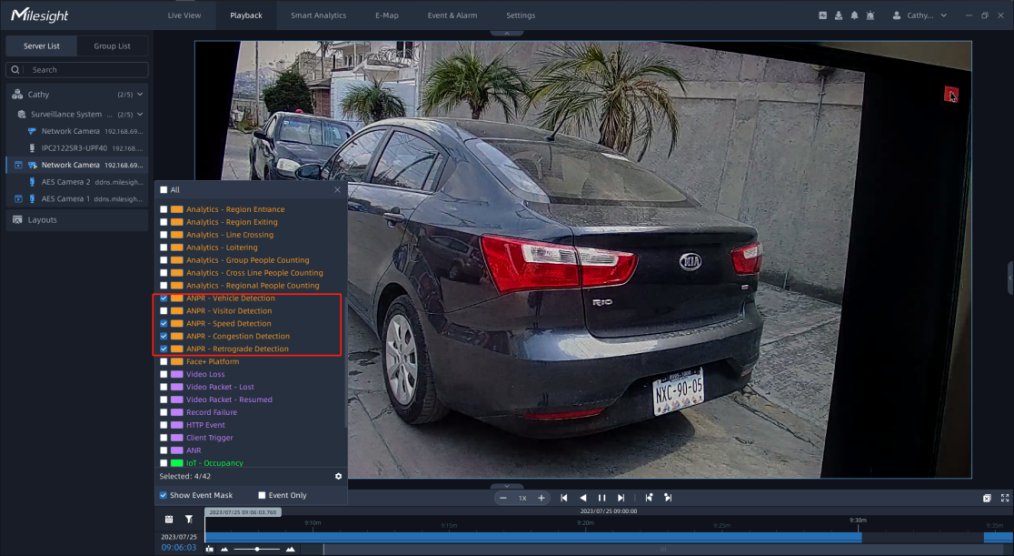Go to the Settings tab
The width and height of the screenshot is (1014, 556).
(x=521, y=16)
